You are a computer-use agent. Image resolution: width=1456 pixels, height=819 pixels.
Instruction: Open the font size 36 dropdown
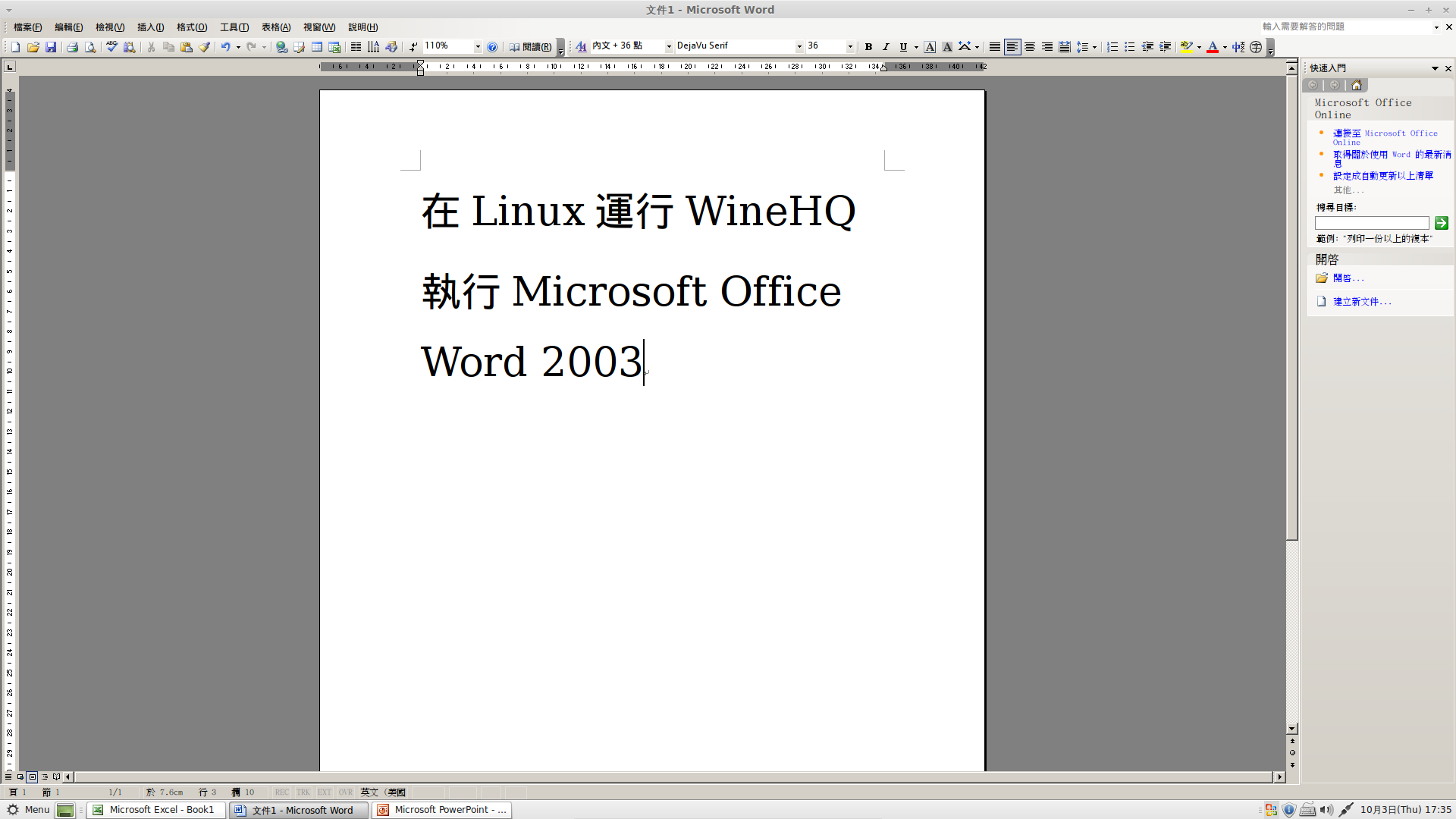[x=850, y=47]
